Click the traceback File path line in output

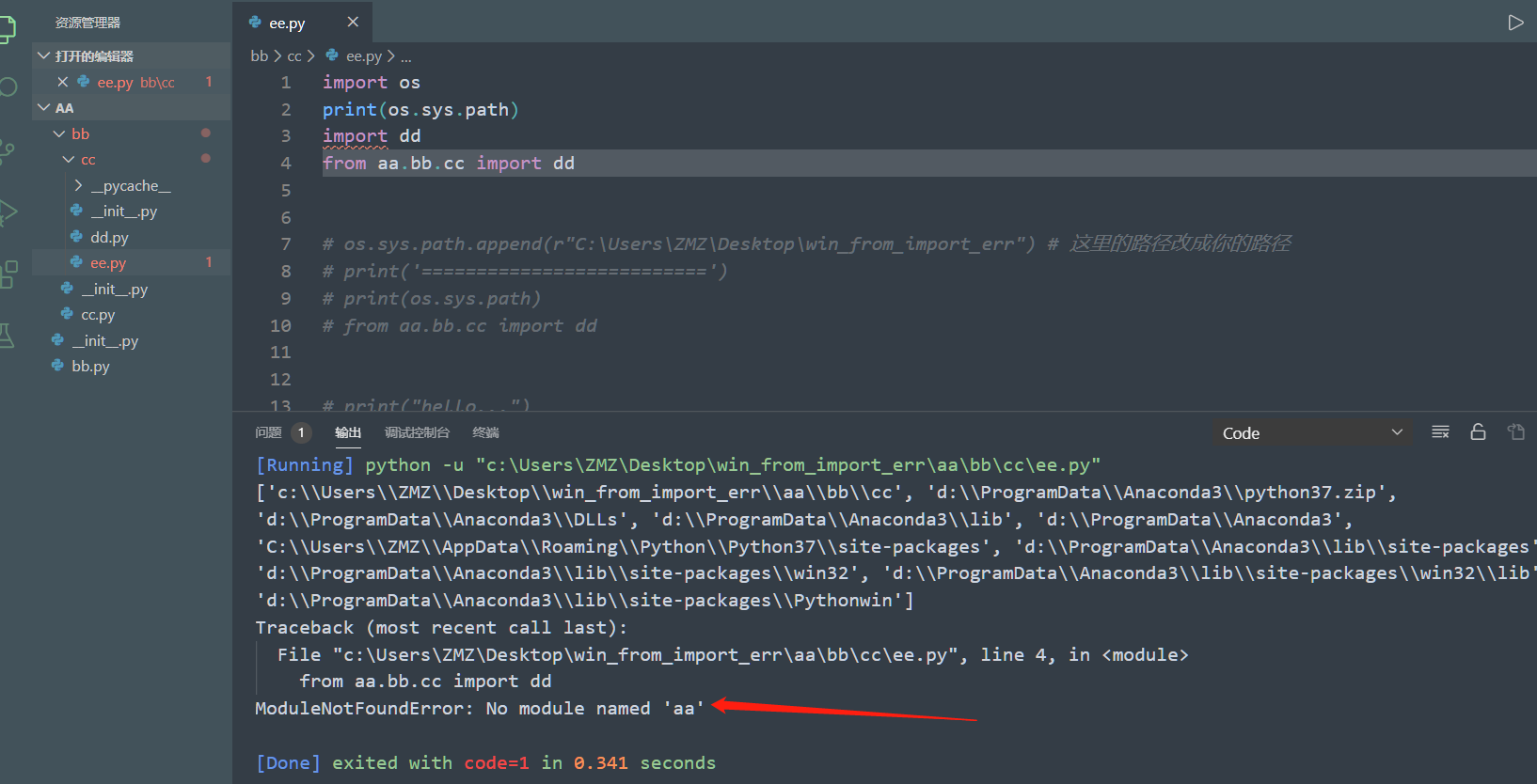733,655
